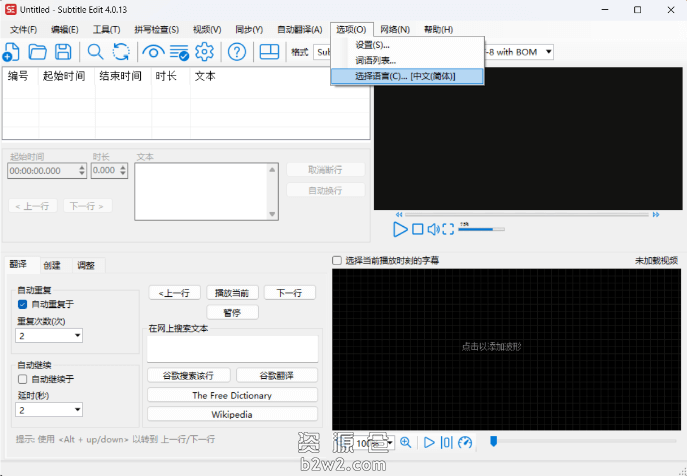This screenshot has height=476, width=687.
Task: Open a file with the folder icon
Action: click(x=38, y=52)
